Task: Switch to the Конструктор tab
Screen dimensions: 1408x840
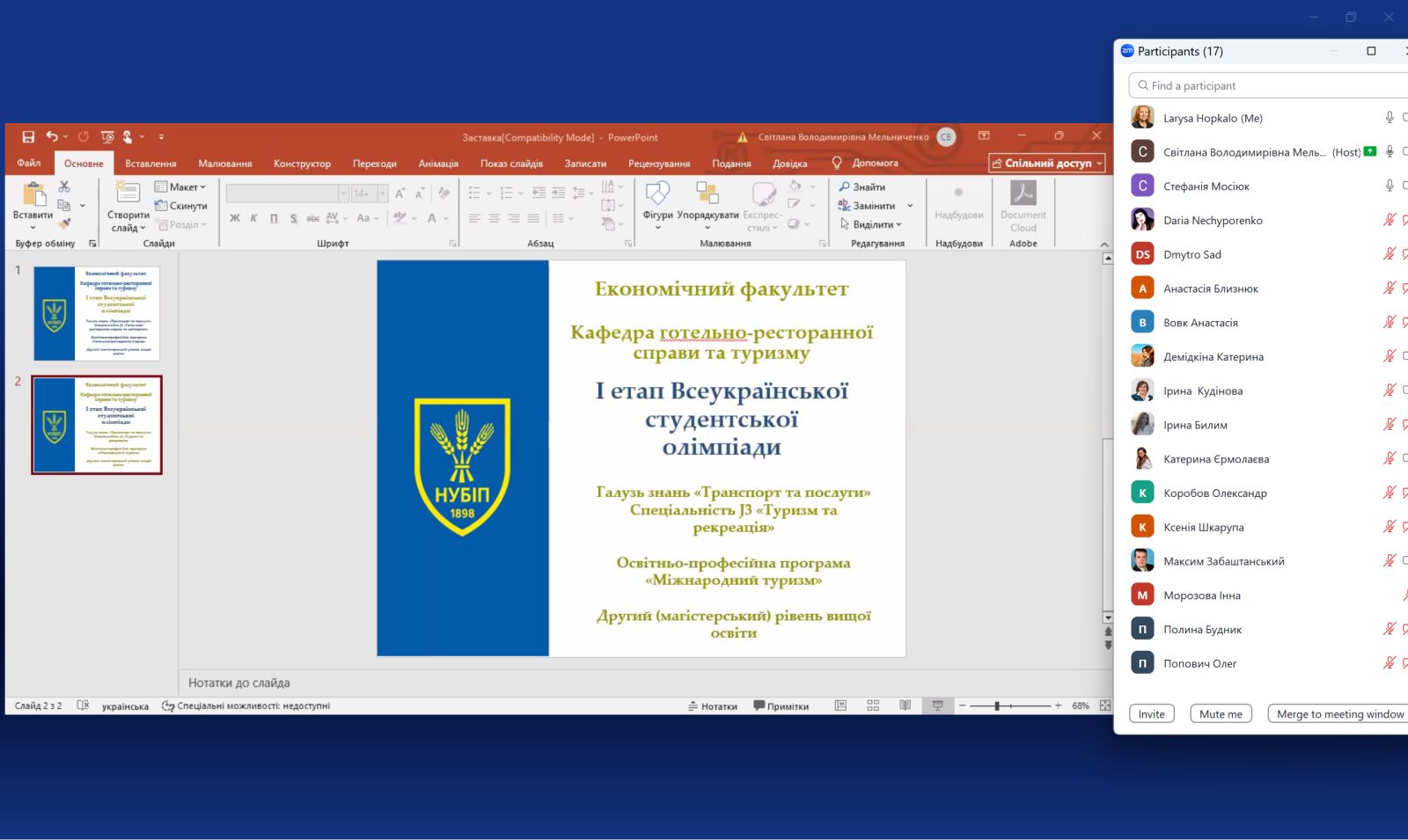Action: [302, 164]
